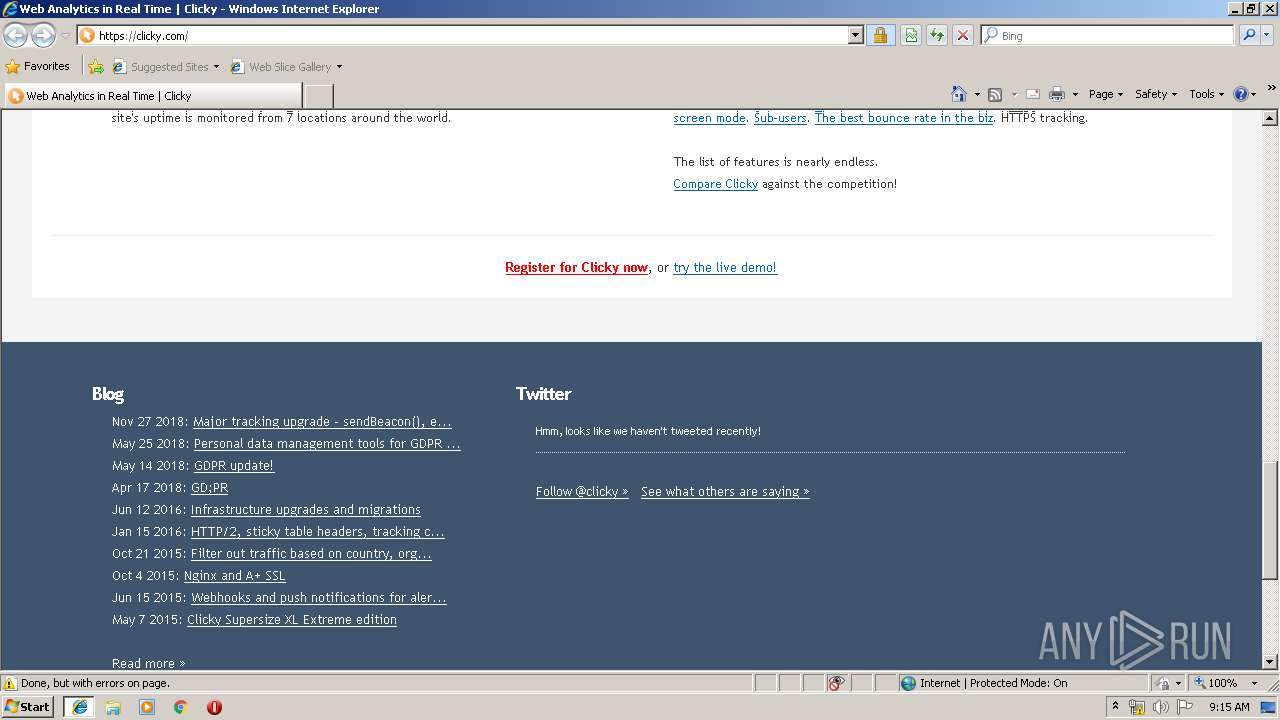The image size is (1280, 720).
Task: Click the Action Center flag tray icon
Action: (x=1185, y=707)
